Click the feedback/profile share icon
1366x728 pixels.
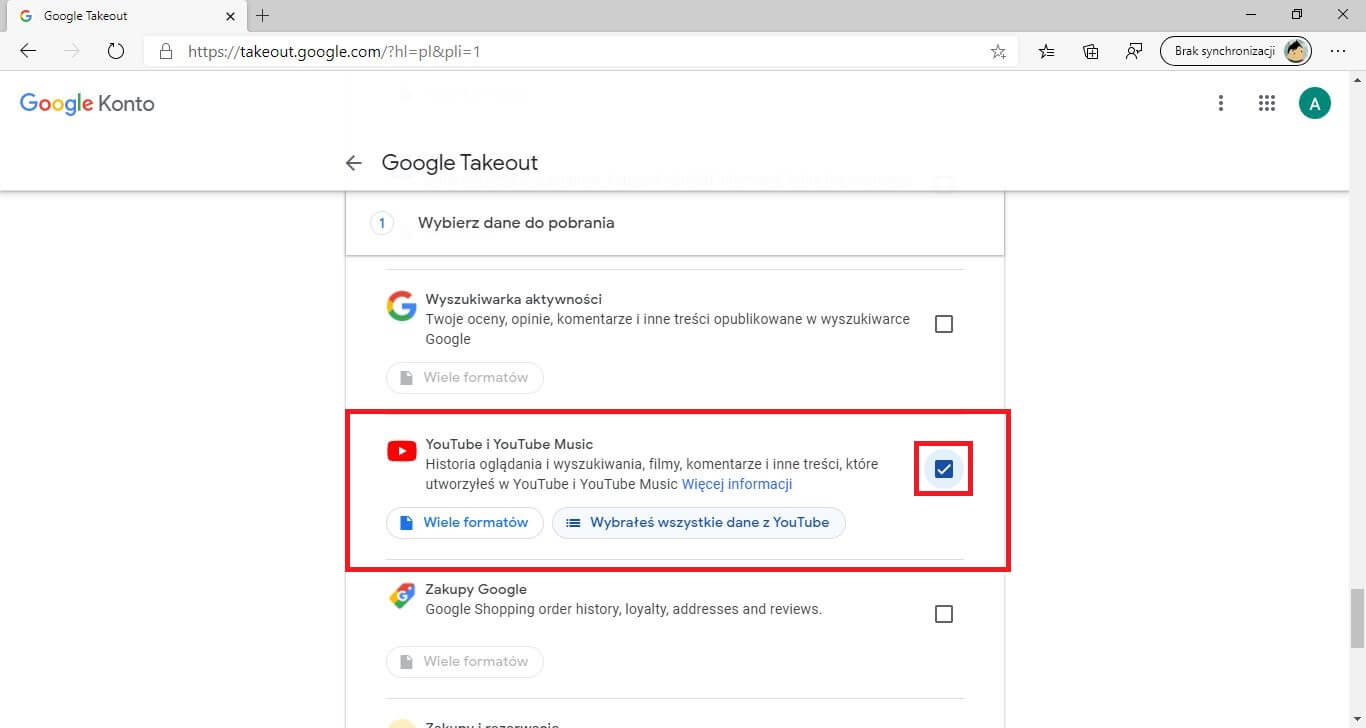pos(1134,52)
